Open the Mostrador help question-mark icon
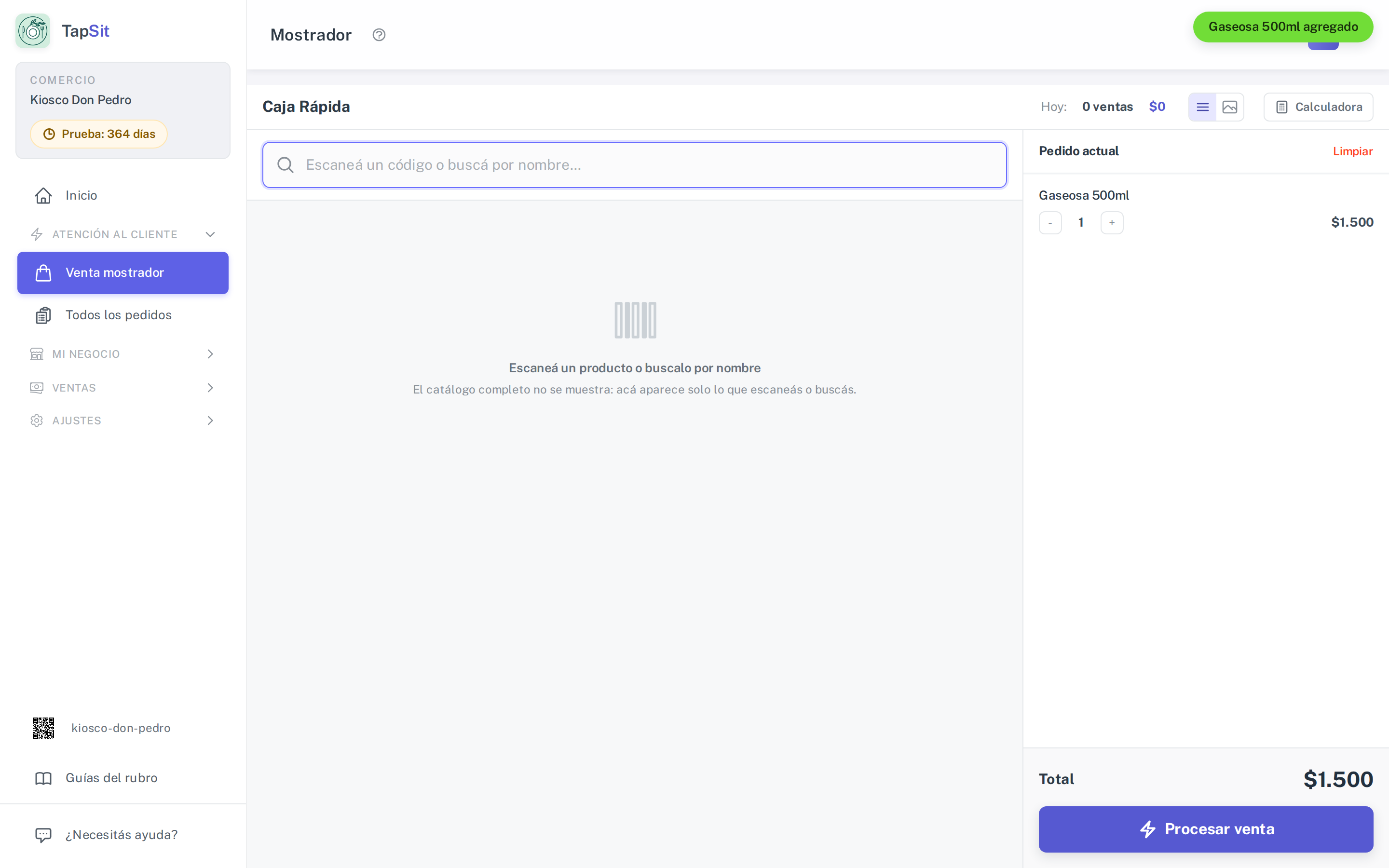 tap(379, 35)
